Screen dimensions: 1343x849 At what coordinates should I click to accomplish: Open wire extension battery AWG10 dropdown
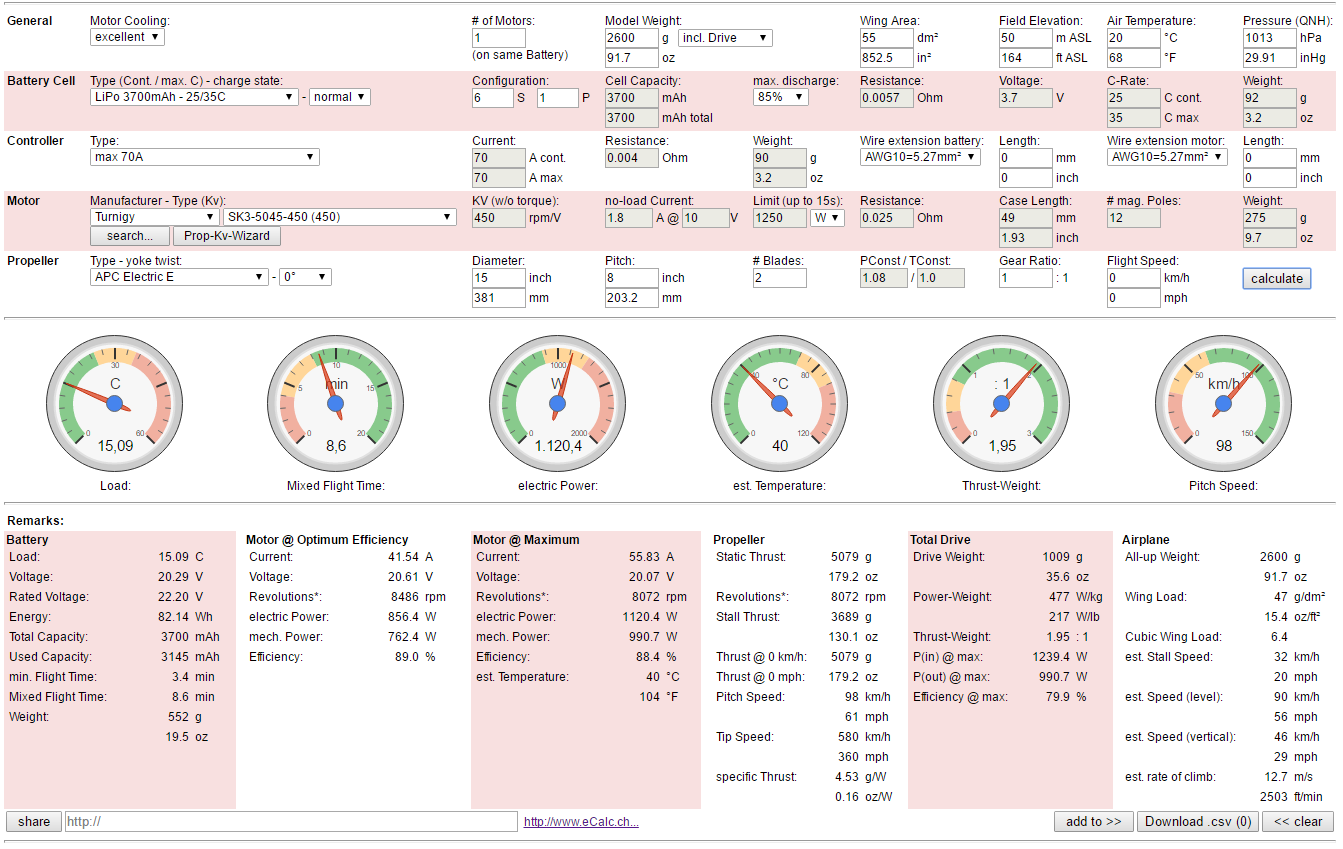(920, 157)
